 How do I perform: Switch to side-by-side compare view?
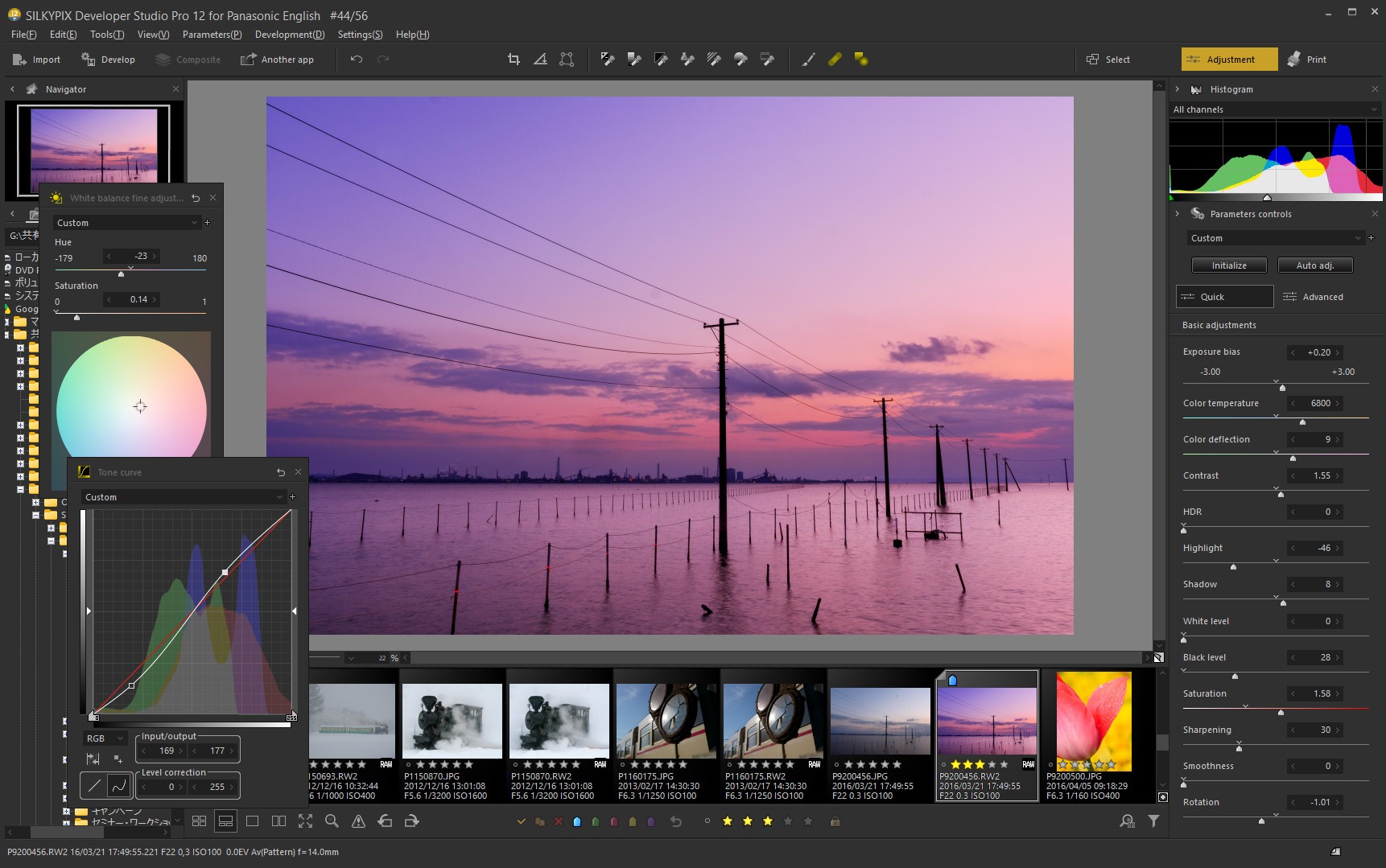click(x=278, y=821)
